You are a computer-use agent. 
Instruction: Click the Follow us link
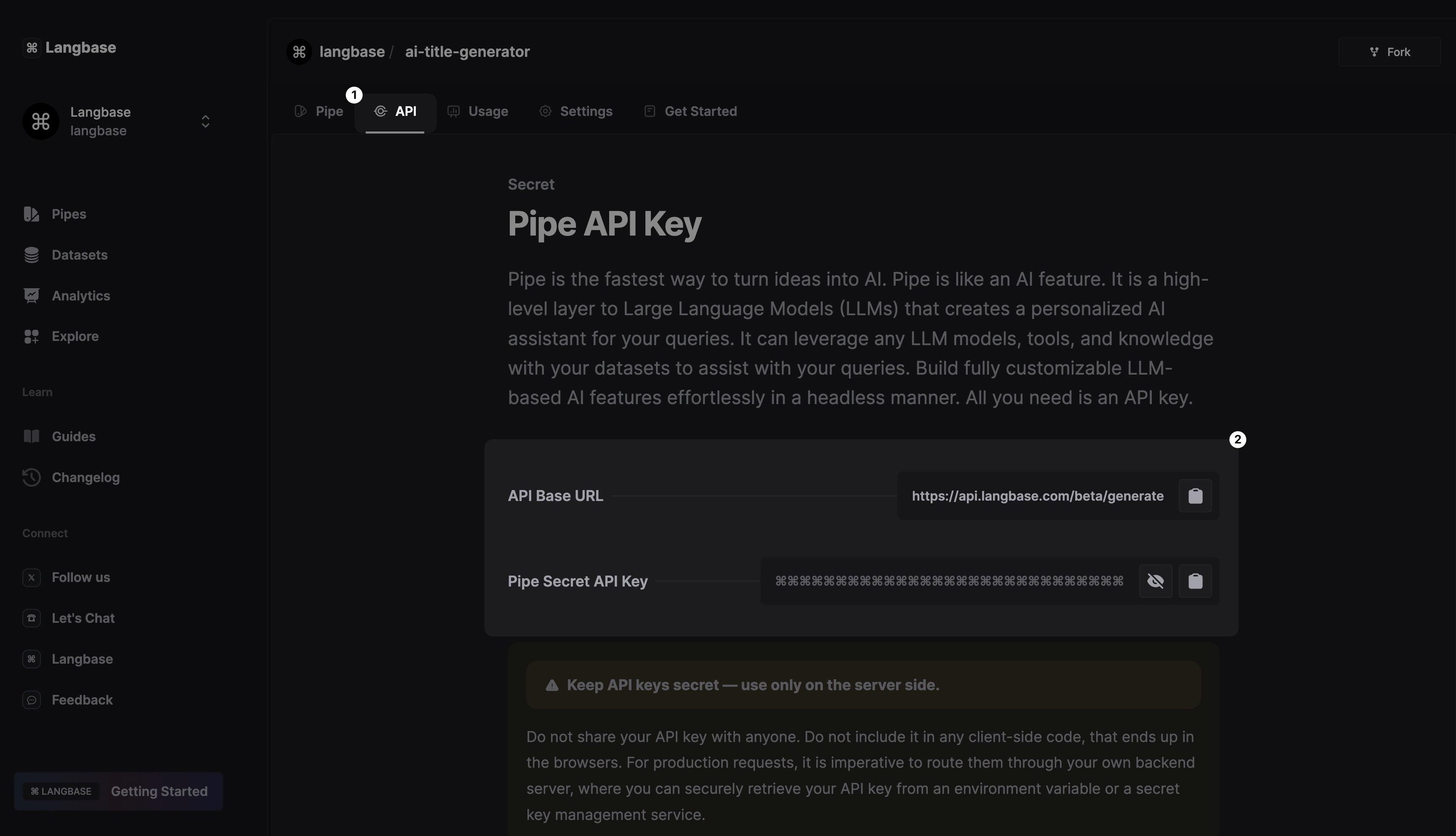[81, 577]
